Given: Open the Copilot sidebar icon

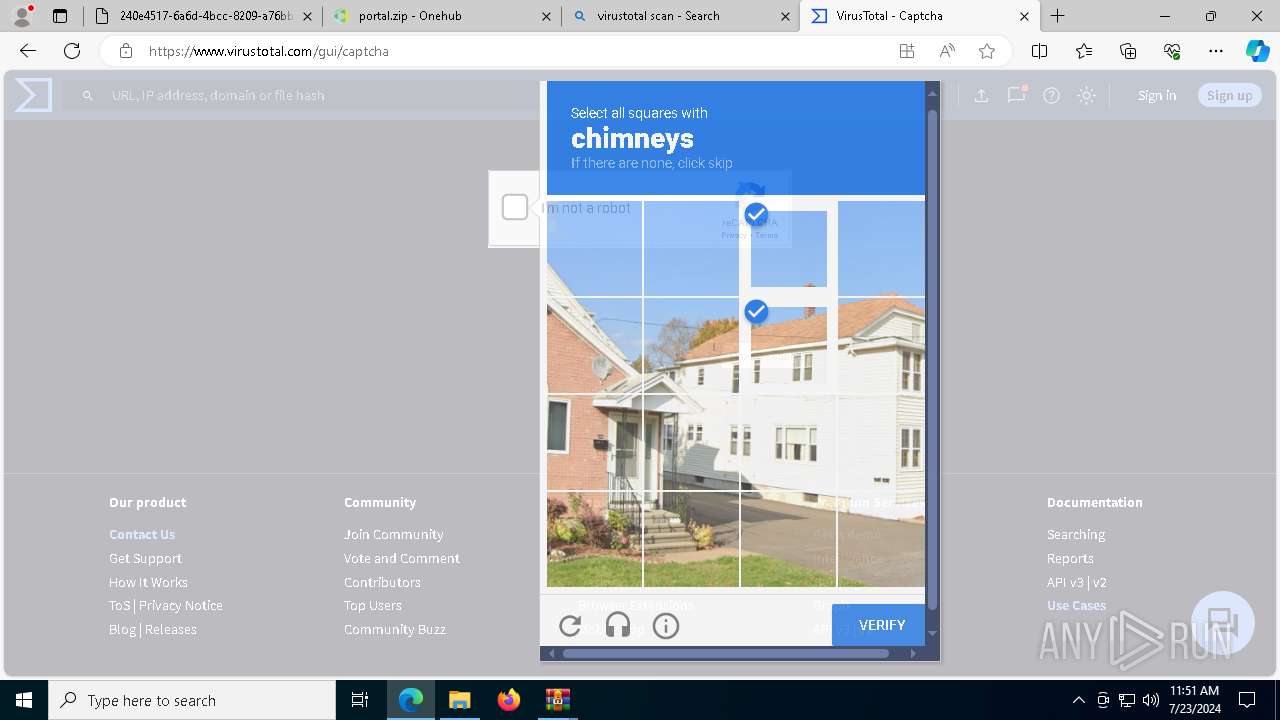Looking at the screenshot, I should (x=1258, y=51).
